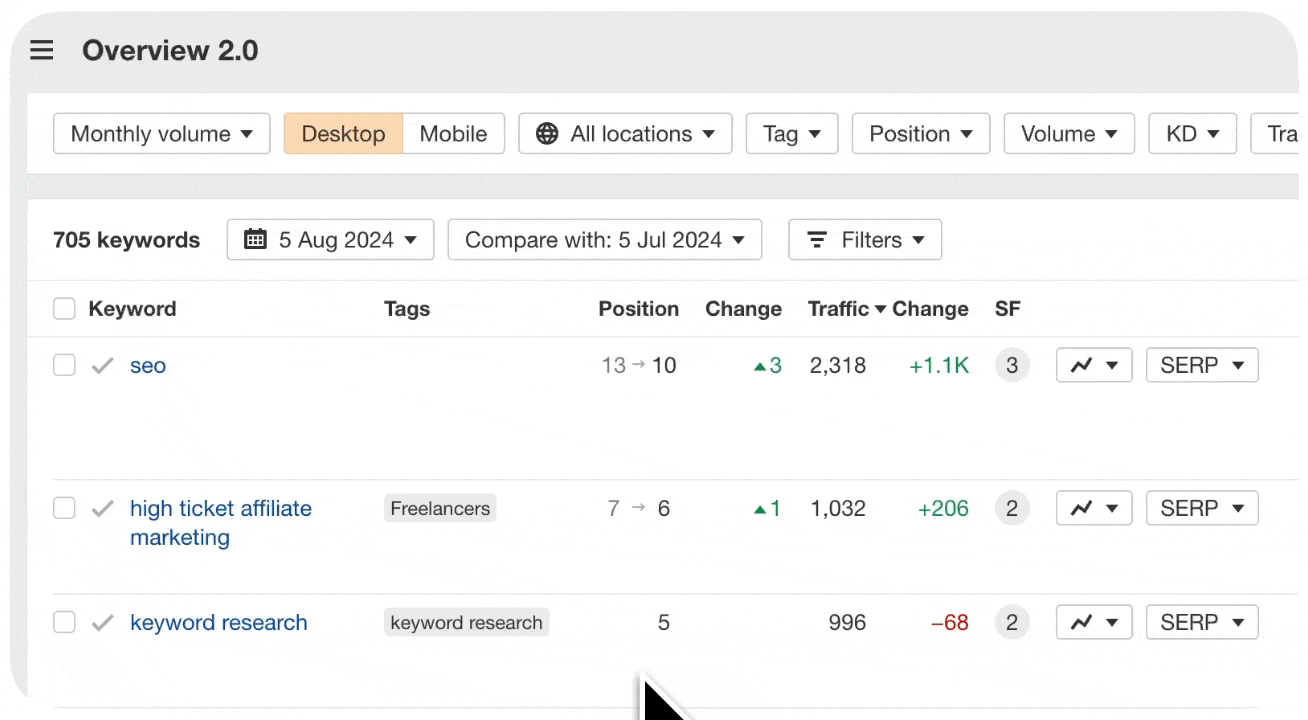
Task: Open the 5 Aug 2024 date picker
Action: [330, 240]
